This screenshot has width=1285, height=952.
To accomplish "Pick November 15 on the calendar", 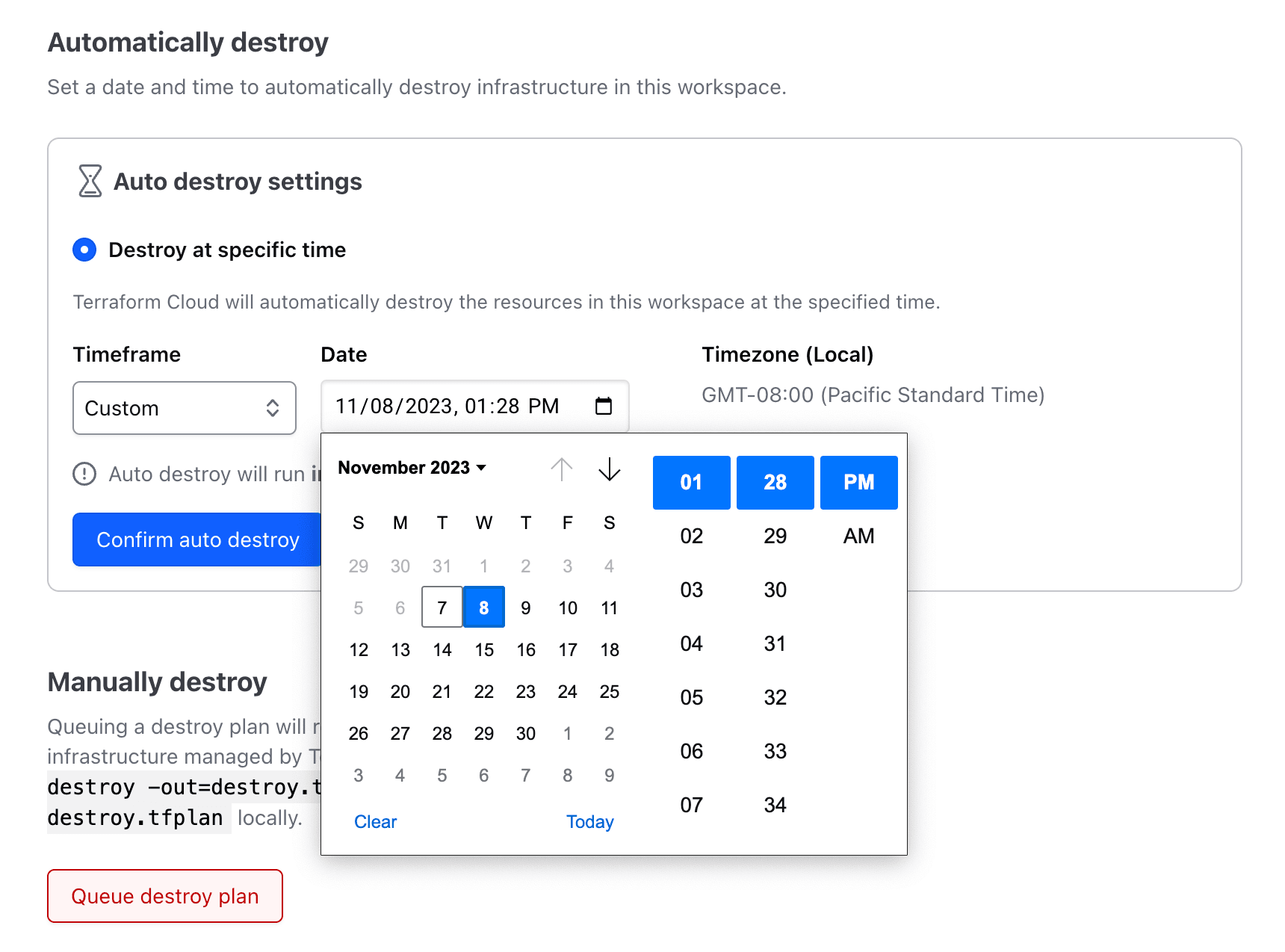I will pyautogui.click(x=484, y=650).
